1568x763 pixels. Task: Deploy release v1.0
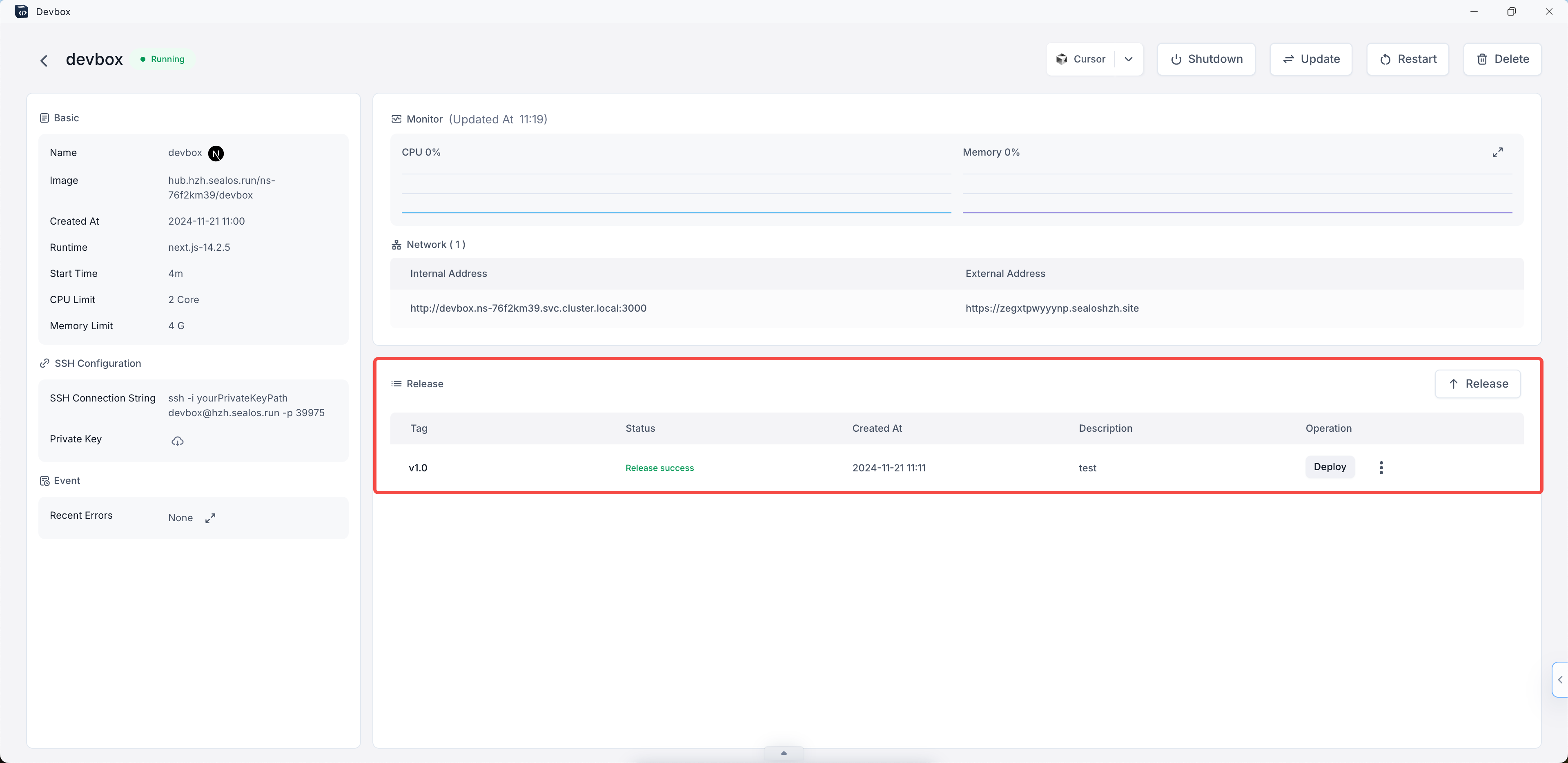click(1330, 466)
